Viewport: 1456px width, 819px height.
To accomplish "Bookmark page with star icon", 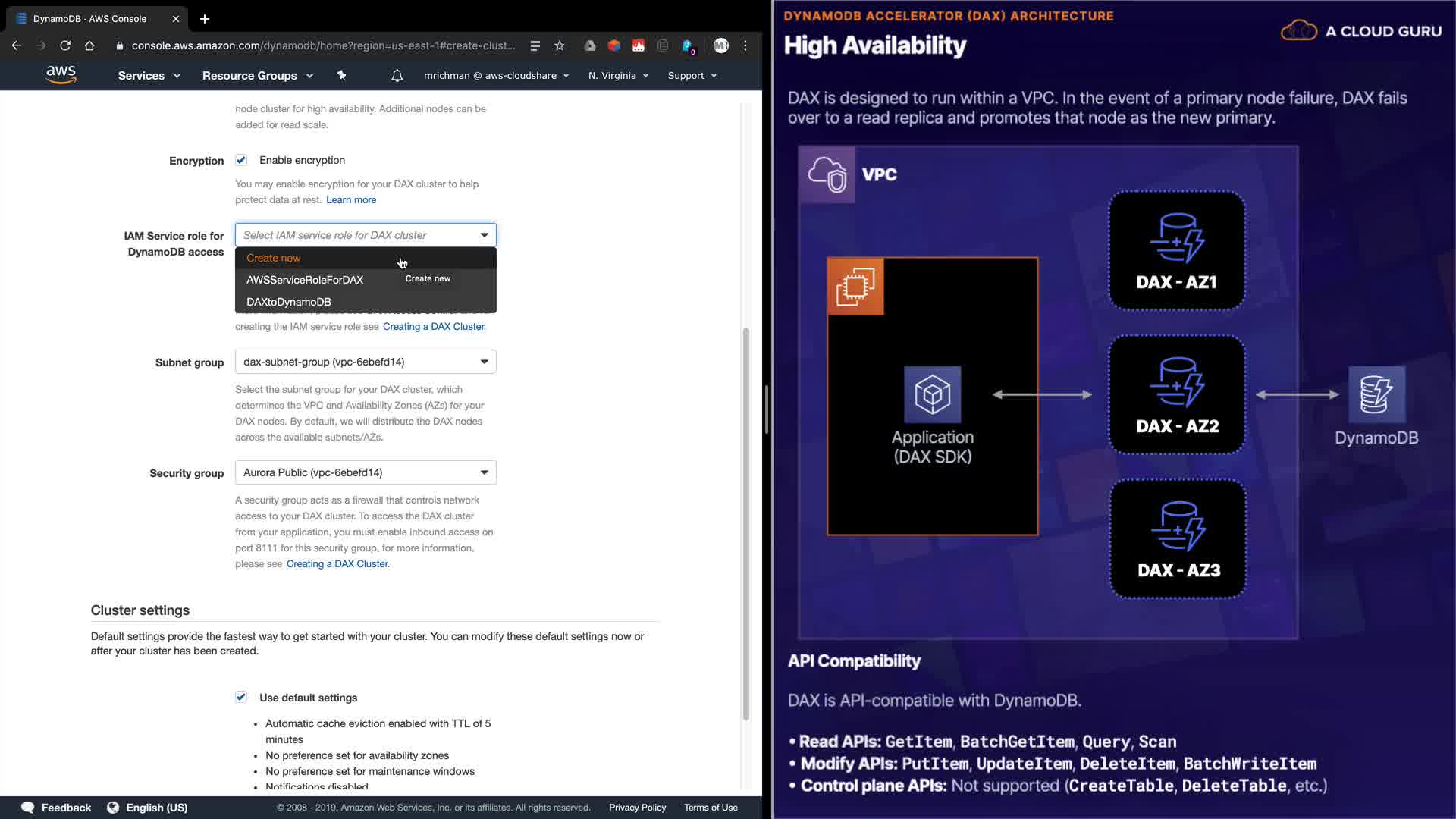I will [560, 45].
